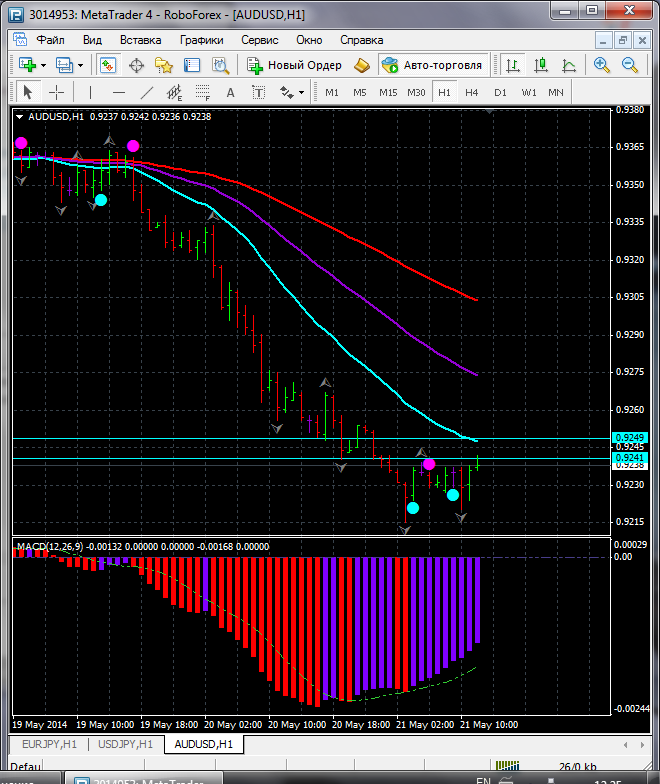660x784 pixels.
Task: Open the Вид menu
Action: click(x=92, y=40)
